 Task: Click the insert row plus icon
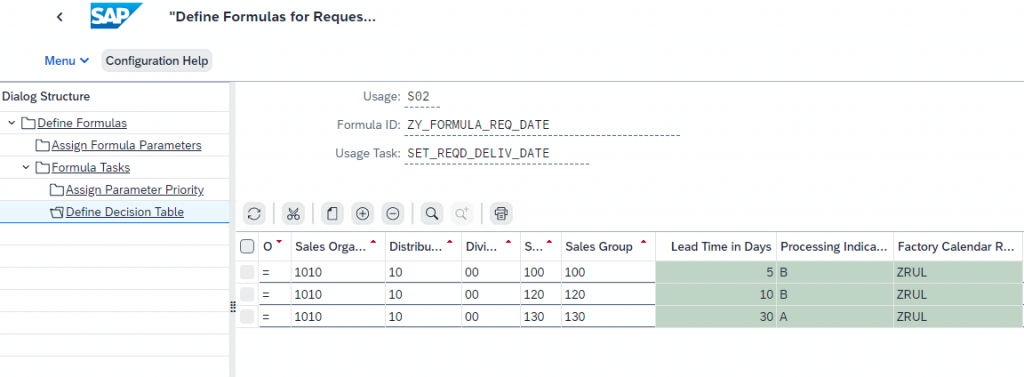coord(362,213)
